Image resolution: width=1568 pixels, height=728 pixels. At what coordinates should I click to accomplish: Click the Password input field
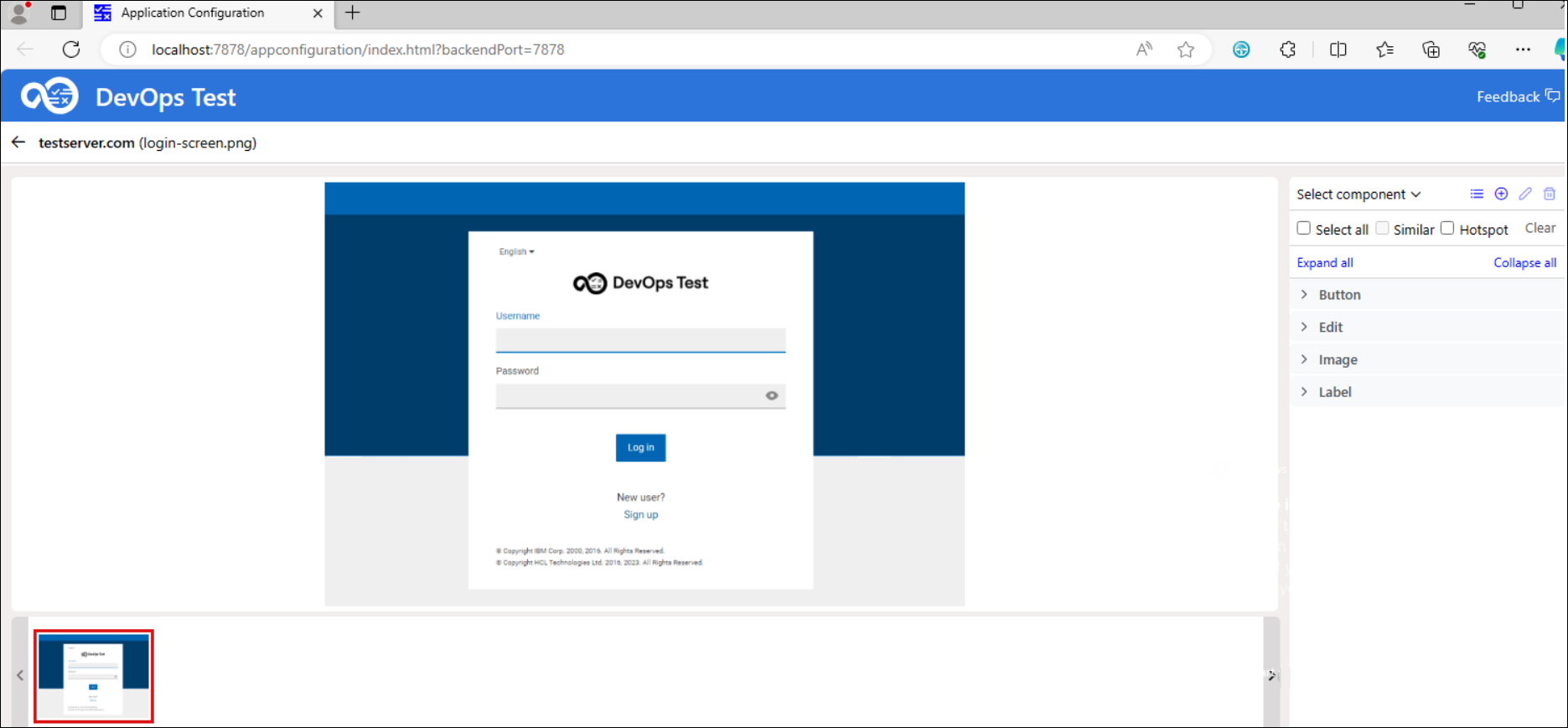click(641, 395)
